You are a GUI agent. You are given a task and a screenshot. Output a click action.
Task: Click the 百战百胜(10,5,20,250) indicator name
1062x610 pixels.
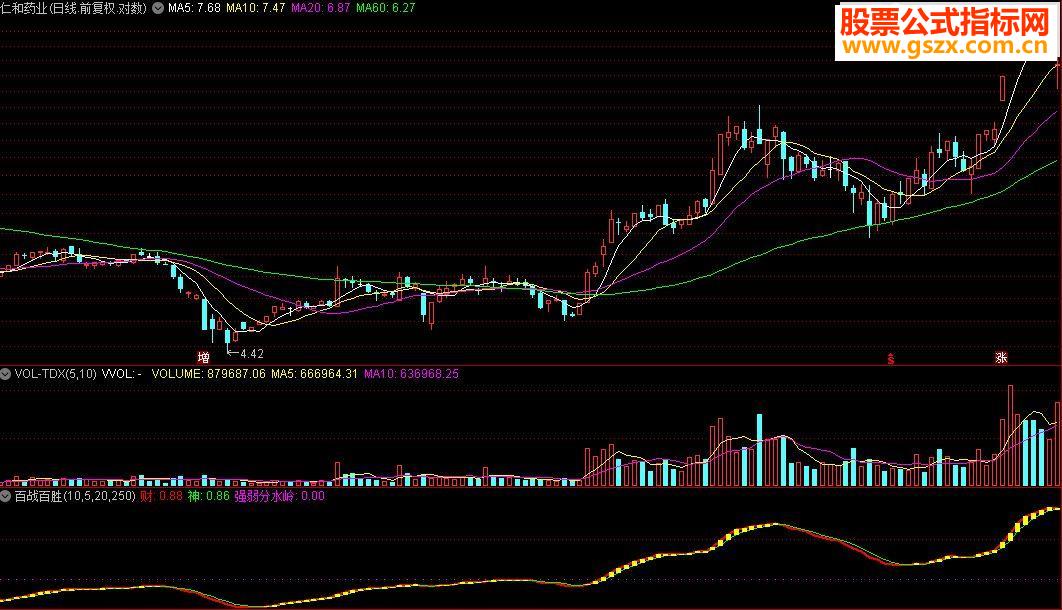point(75,496)
